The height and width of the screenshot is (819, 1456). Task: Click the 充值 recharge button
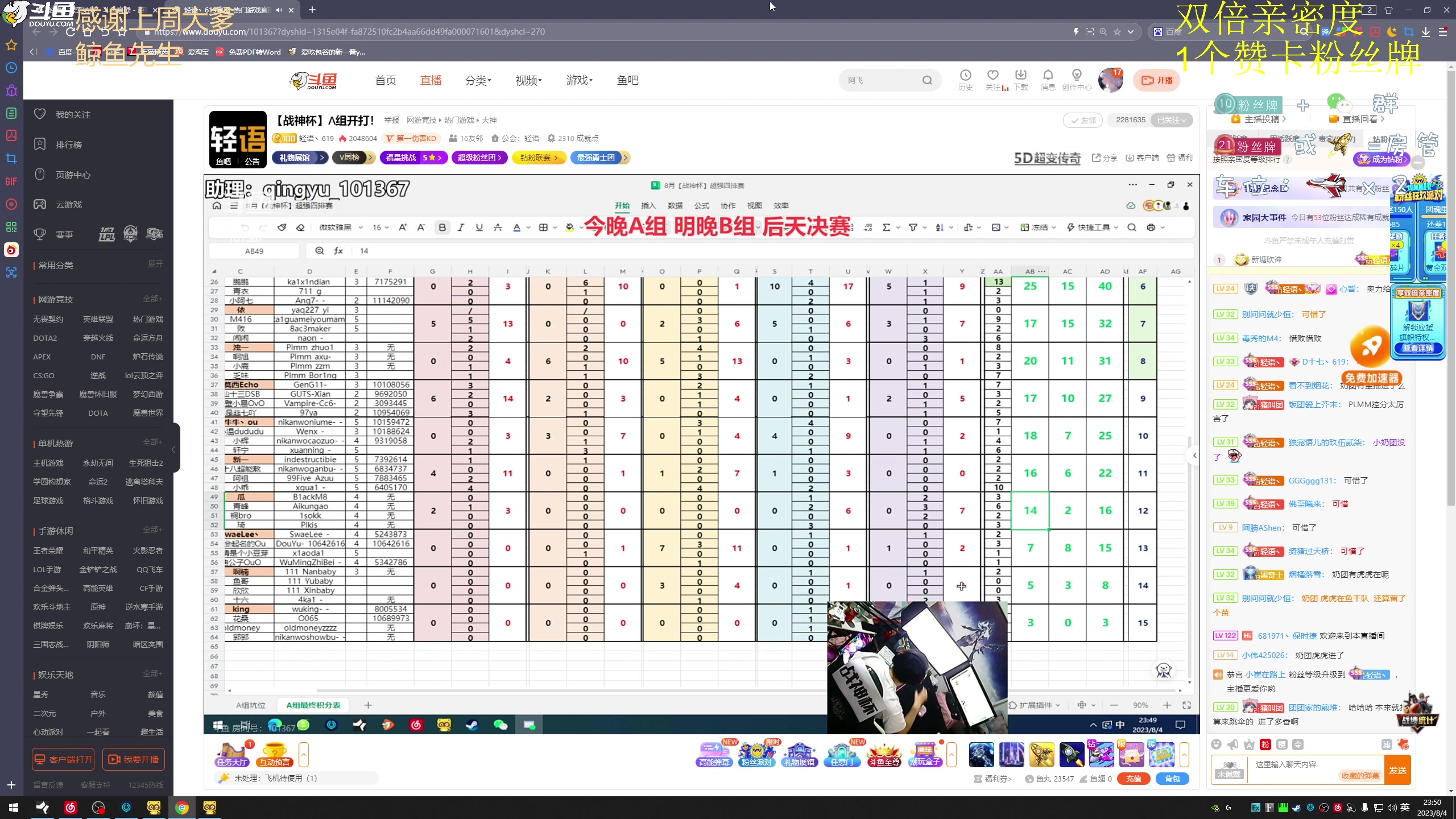coord(1134,779)
